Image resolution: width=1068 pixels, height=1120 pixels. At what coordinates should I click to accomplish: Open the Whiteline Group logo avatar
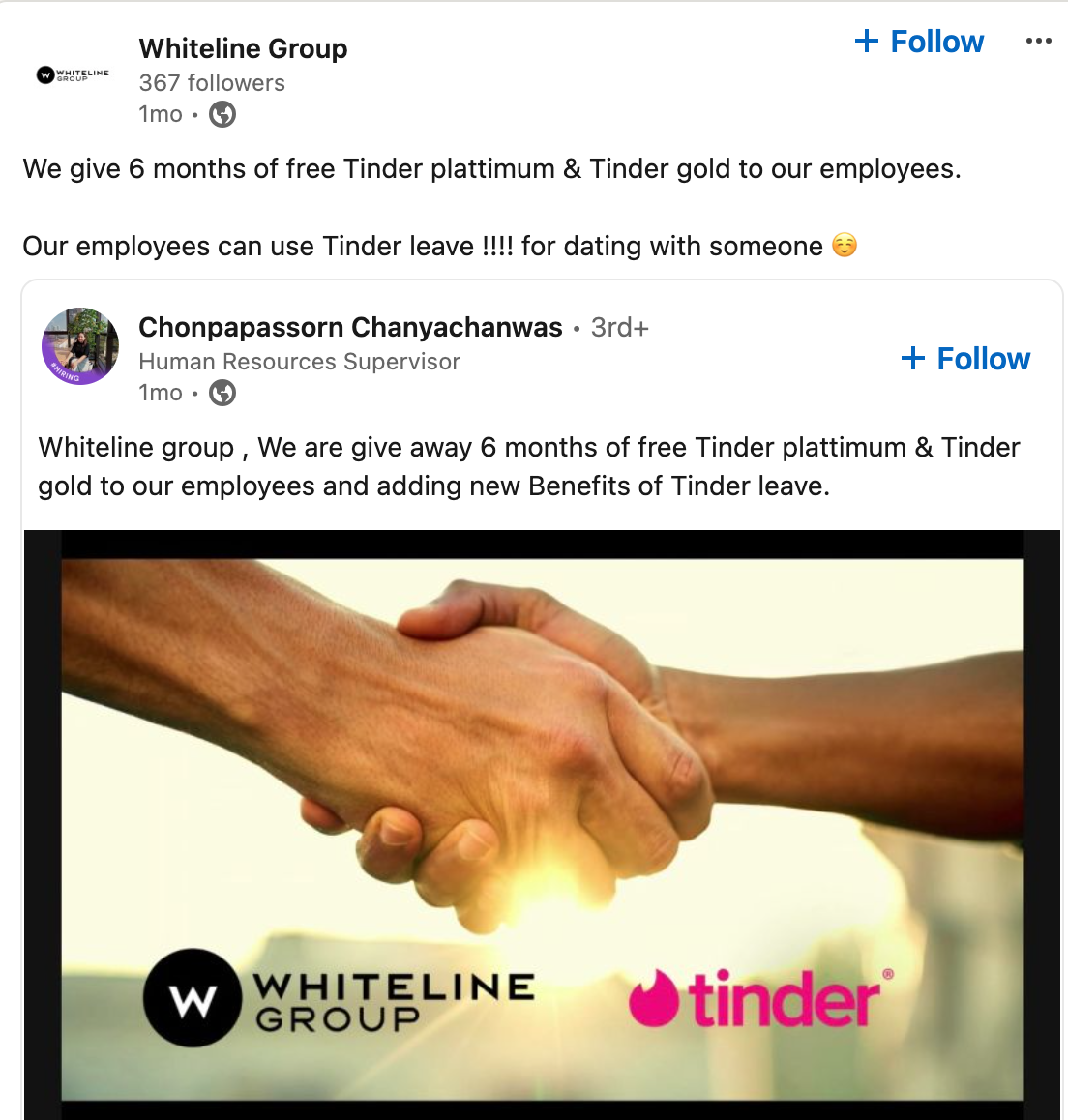pos(73,74)
